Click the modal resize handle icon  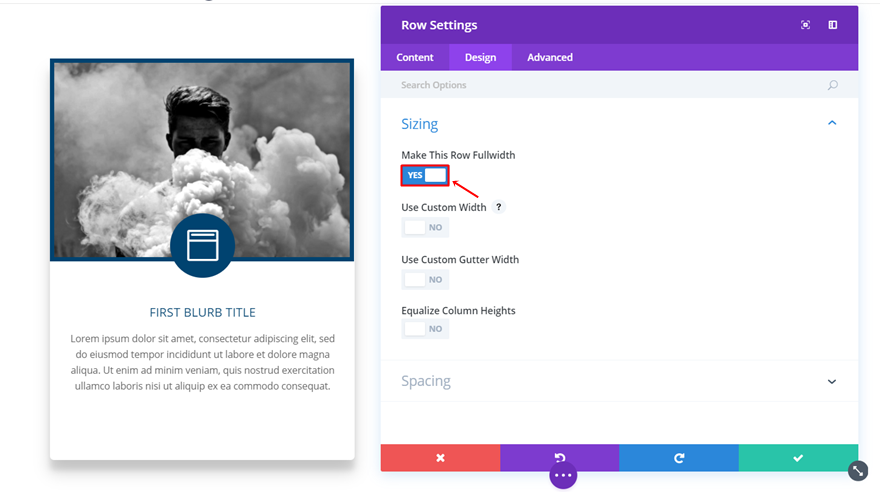tap(858, 471)
